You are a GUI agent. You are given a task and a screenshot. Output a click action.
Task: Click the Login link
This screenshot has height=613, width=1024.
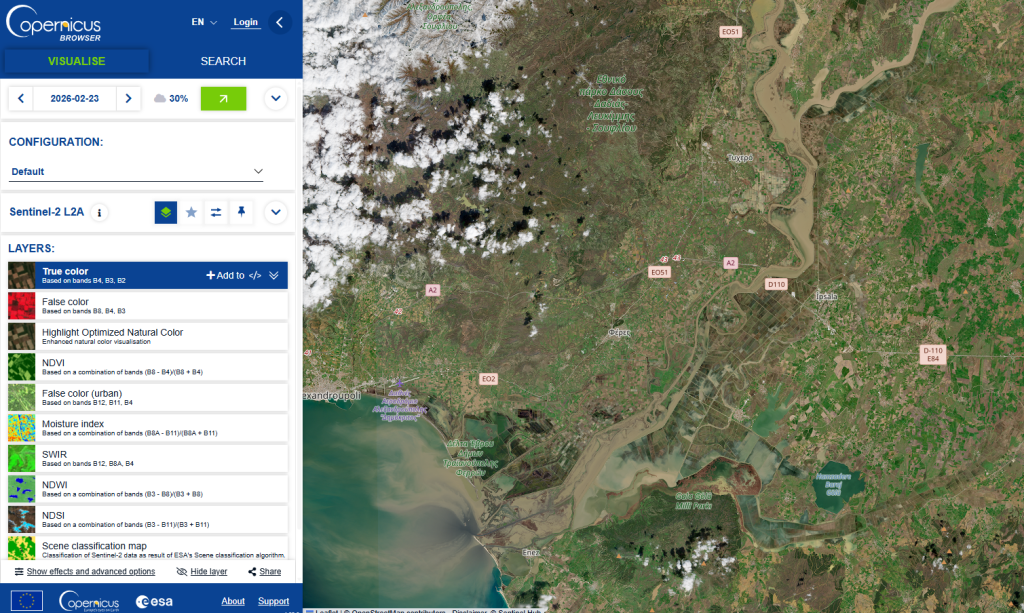[x=245, y=22]
